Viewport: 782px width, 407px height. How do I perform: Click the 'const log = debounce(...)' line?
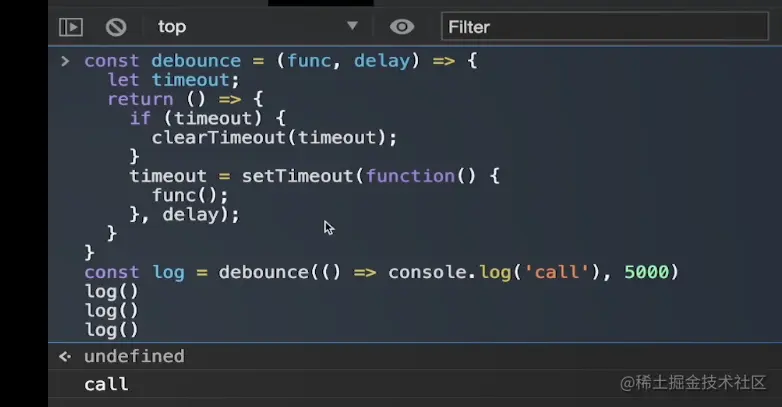point(382,272)
